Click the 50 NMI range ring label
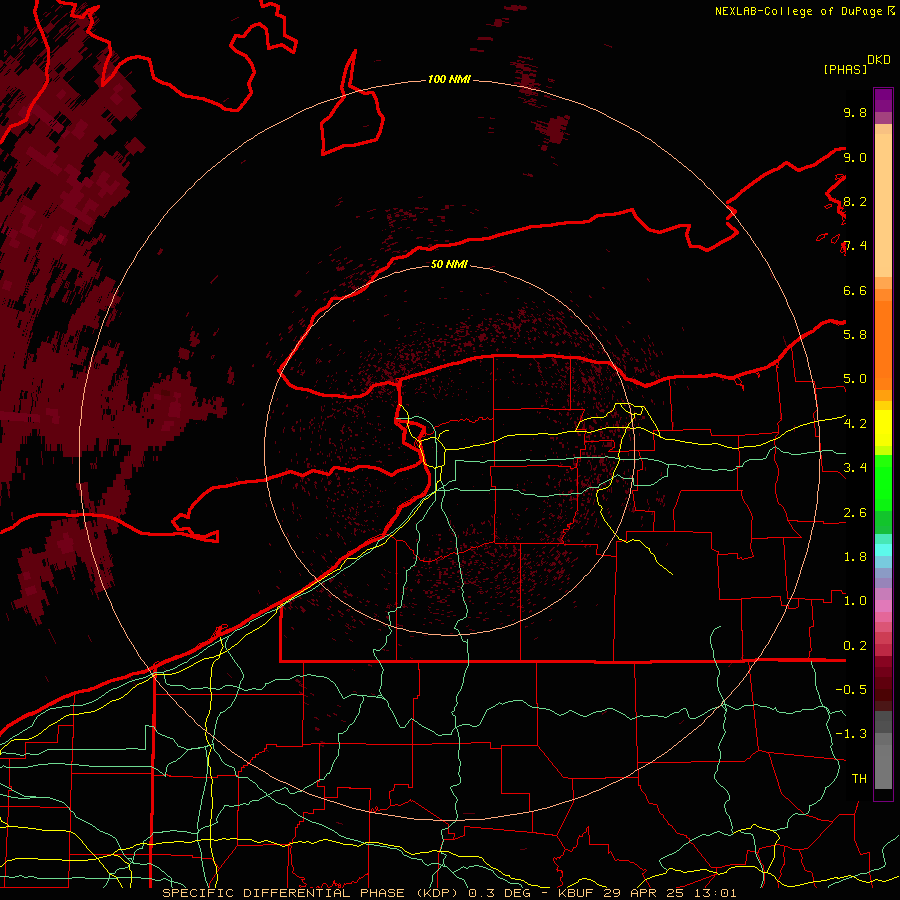Viewport: 900px width, 900px height. [x=449, y=264]
